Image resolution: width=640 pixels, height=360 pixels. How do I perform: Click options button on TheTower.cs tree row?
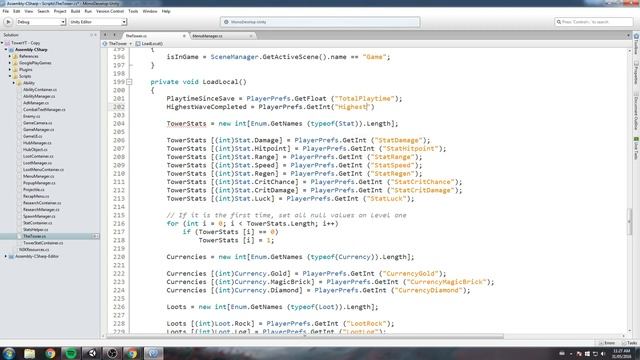coord(96,236)
